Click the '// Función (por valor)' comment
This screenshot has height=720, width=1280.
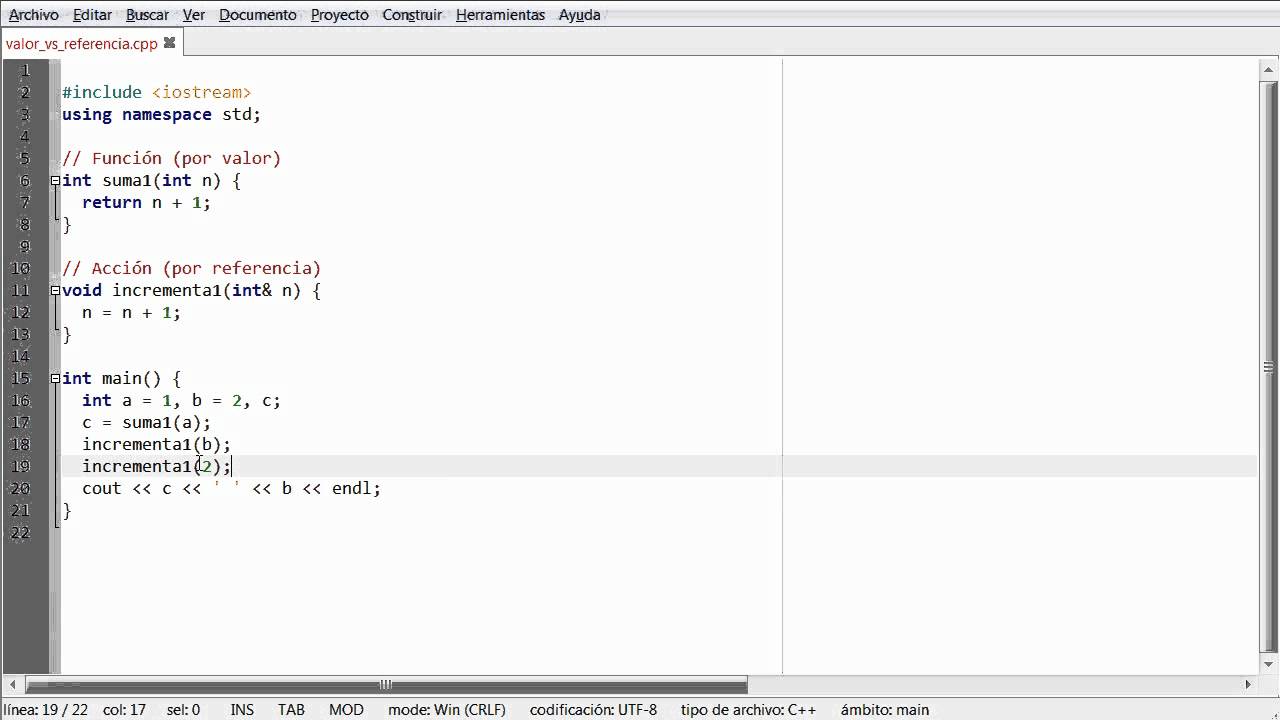(x=171, y=158)
